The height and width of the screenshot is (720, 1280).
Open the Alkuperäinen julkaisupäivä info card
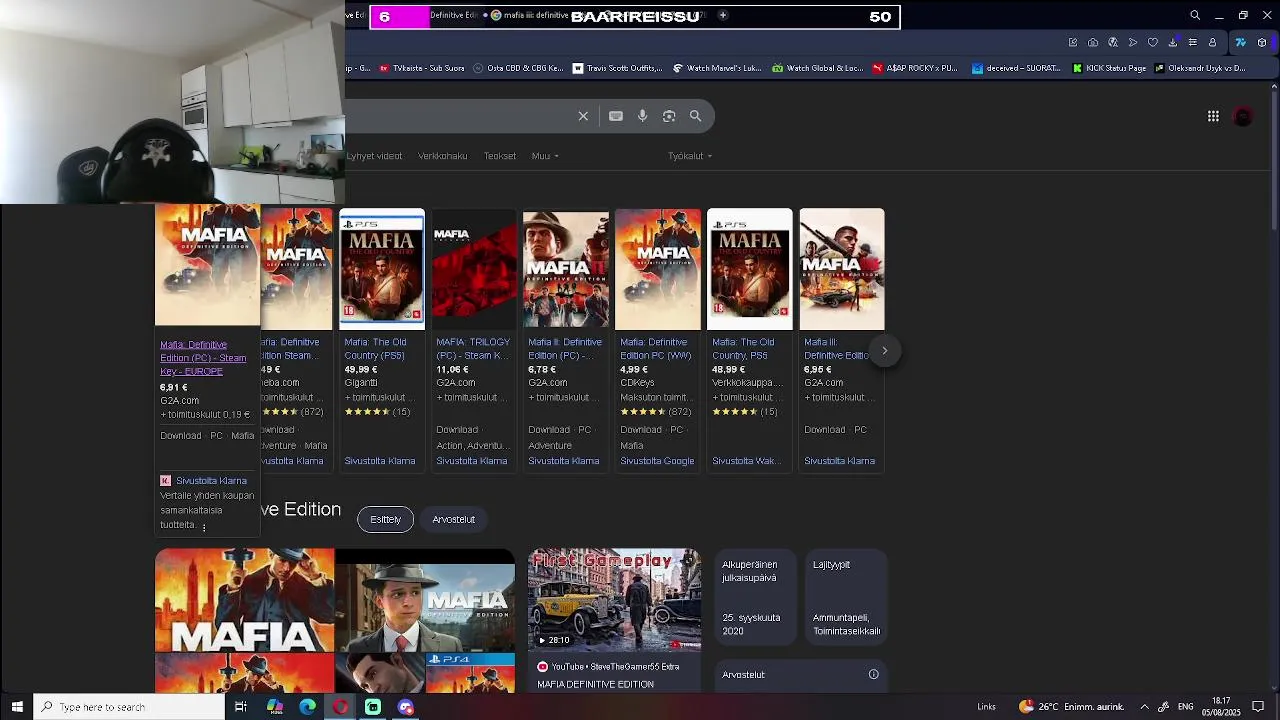pos(755,597)
